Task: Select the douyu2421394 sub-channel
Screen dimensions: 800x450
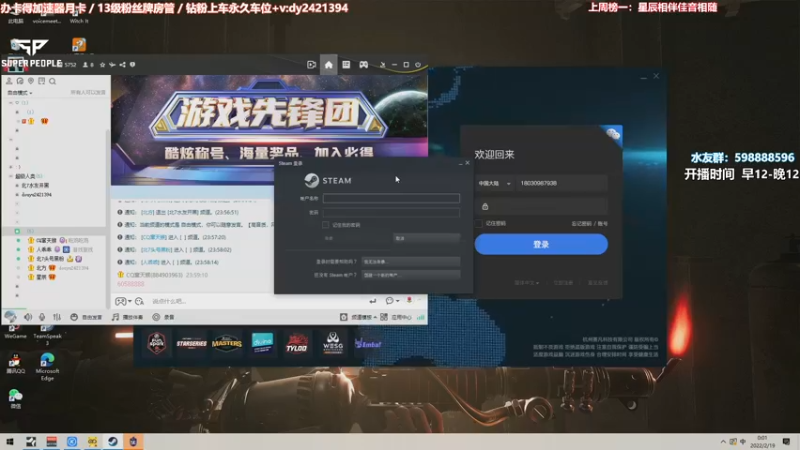Action: tap(36, 194)
